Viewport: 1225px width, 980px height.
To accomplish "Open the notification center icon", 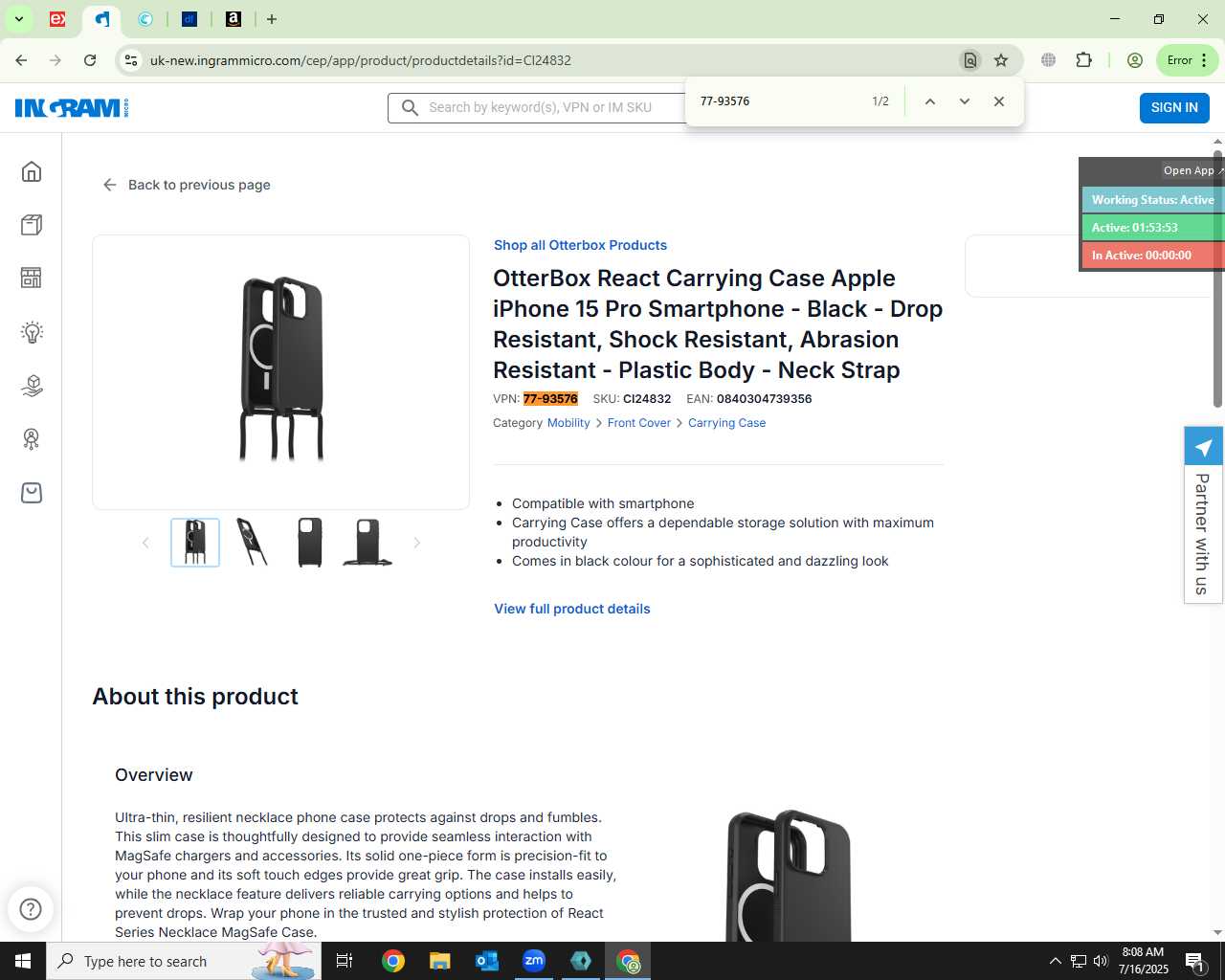I will tap(1194, 961).
